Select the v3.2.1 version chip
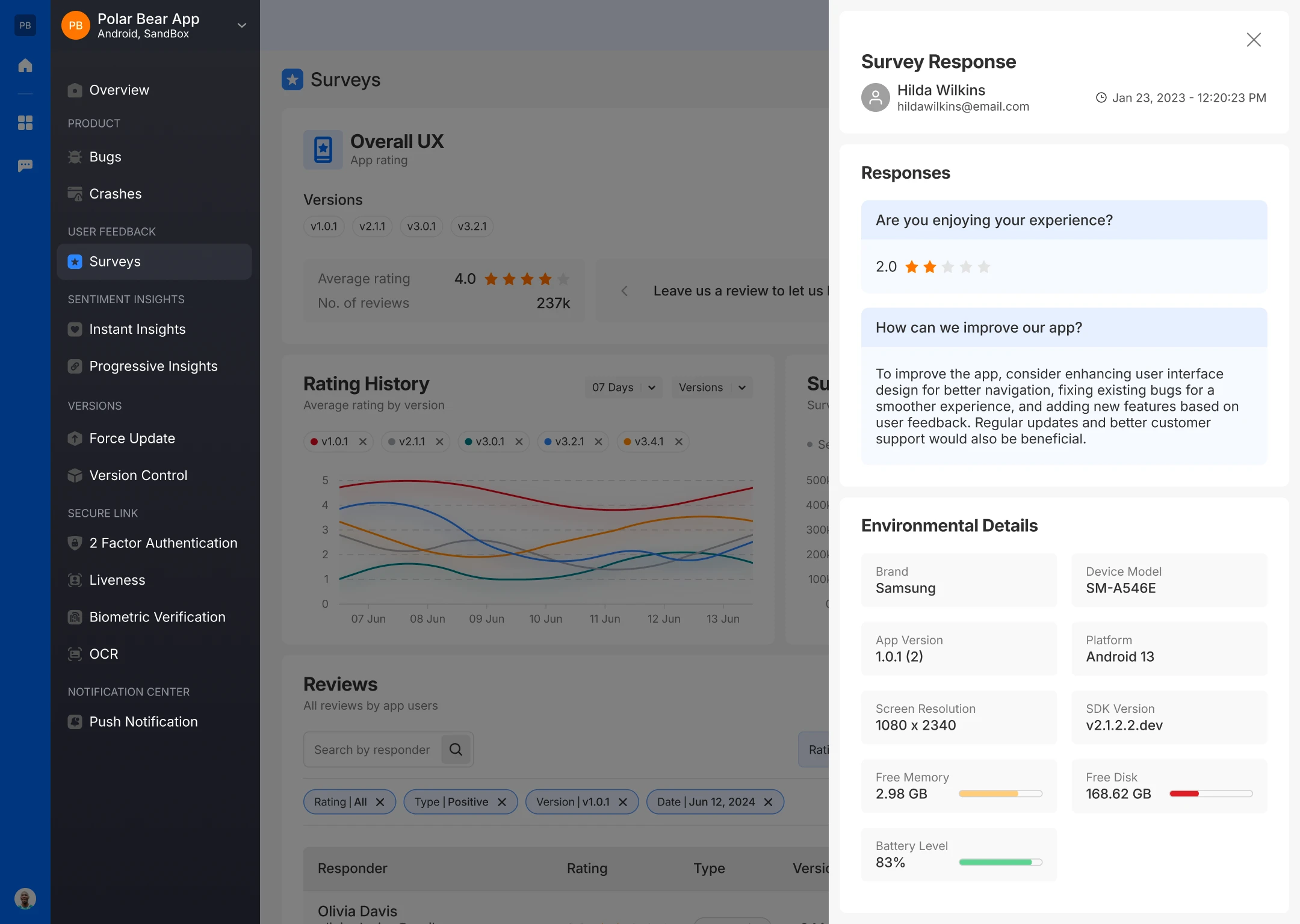Screen dimensions: 1300x924 click(472, 226)
